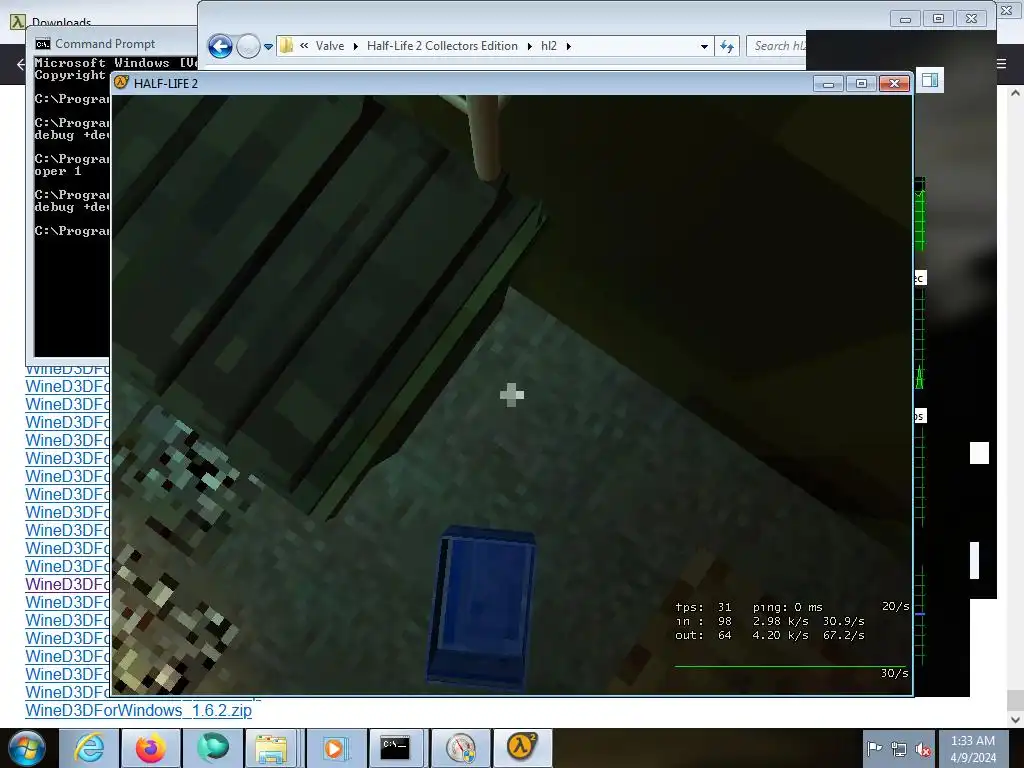
Task: Download WineD3DForWindows_1.6.2.zip link
Action: click(x=138, y=710)
